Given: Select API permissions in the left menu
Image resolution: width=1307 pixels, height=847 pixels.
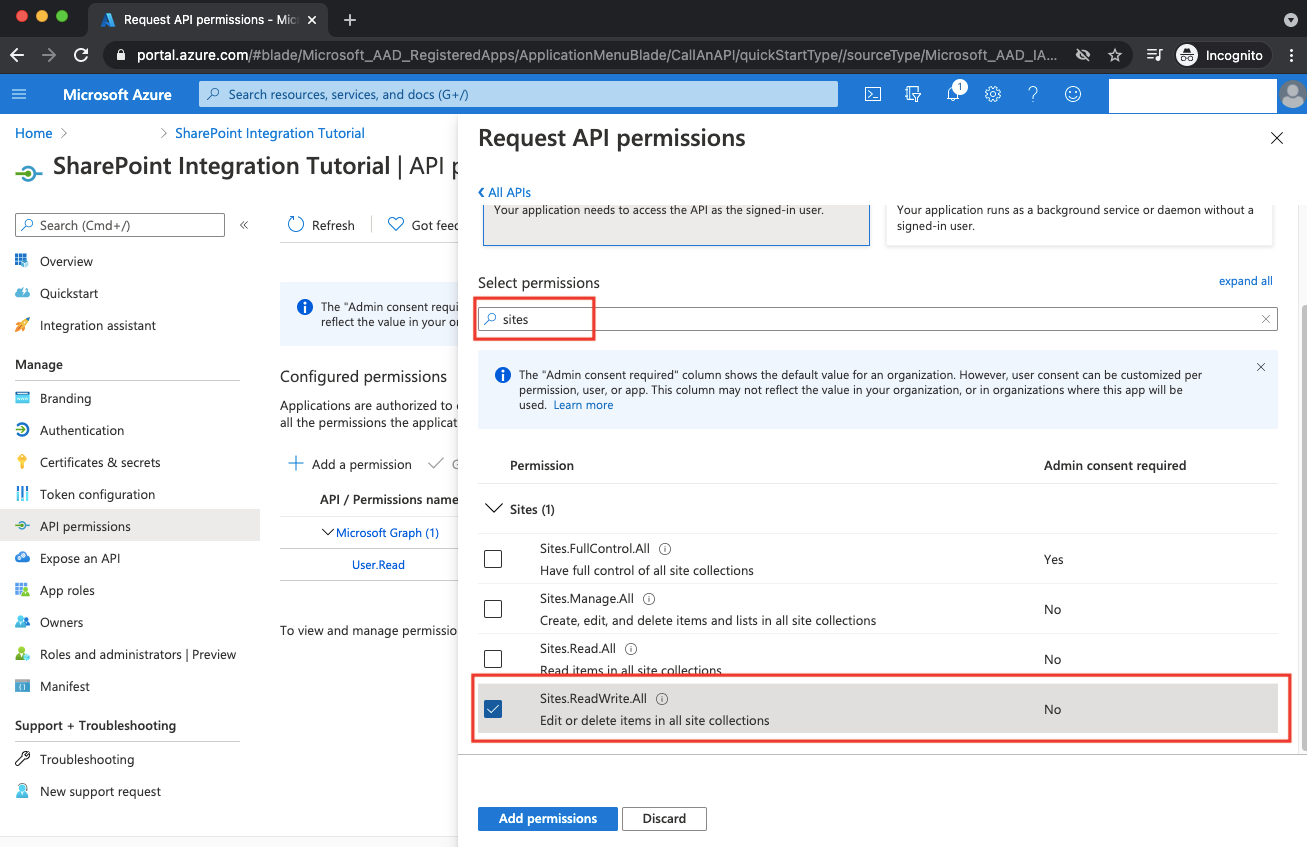Looking at the screenshot, I should pos(130,526).
